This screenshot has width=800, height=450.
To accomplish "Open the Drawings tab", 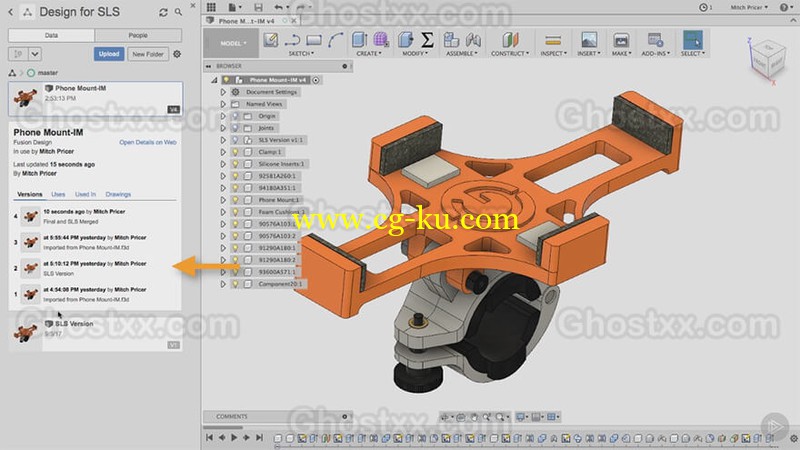I will point(118,194).
